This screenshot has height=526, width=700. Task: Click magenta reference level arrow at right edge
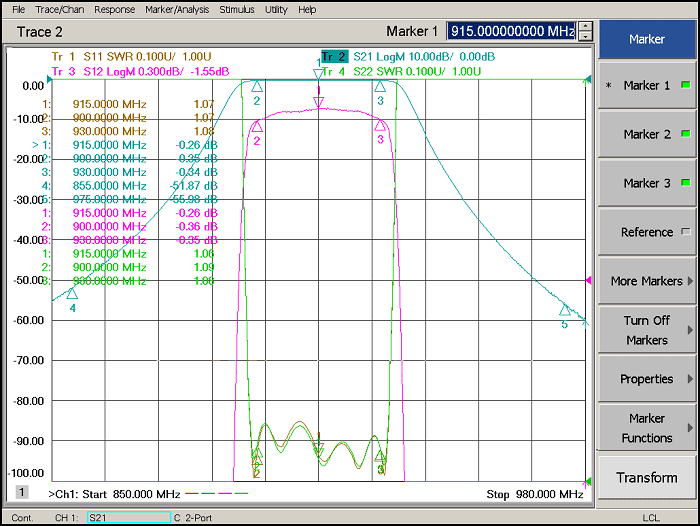[589, 280]
